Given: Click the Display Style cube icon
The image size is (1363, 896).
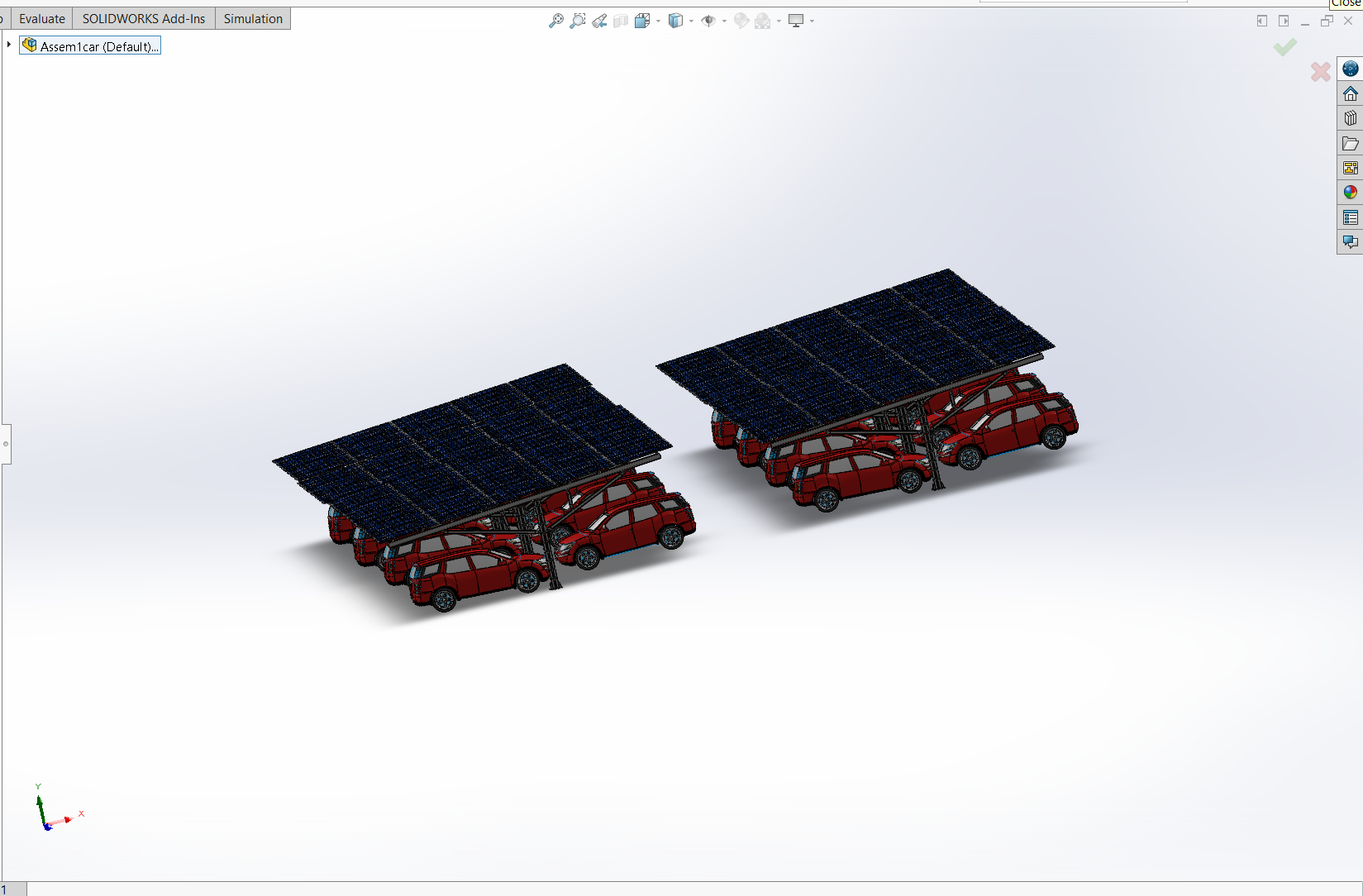Looking at the screenshot, I should pos(676,21).
